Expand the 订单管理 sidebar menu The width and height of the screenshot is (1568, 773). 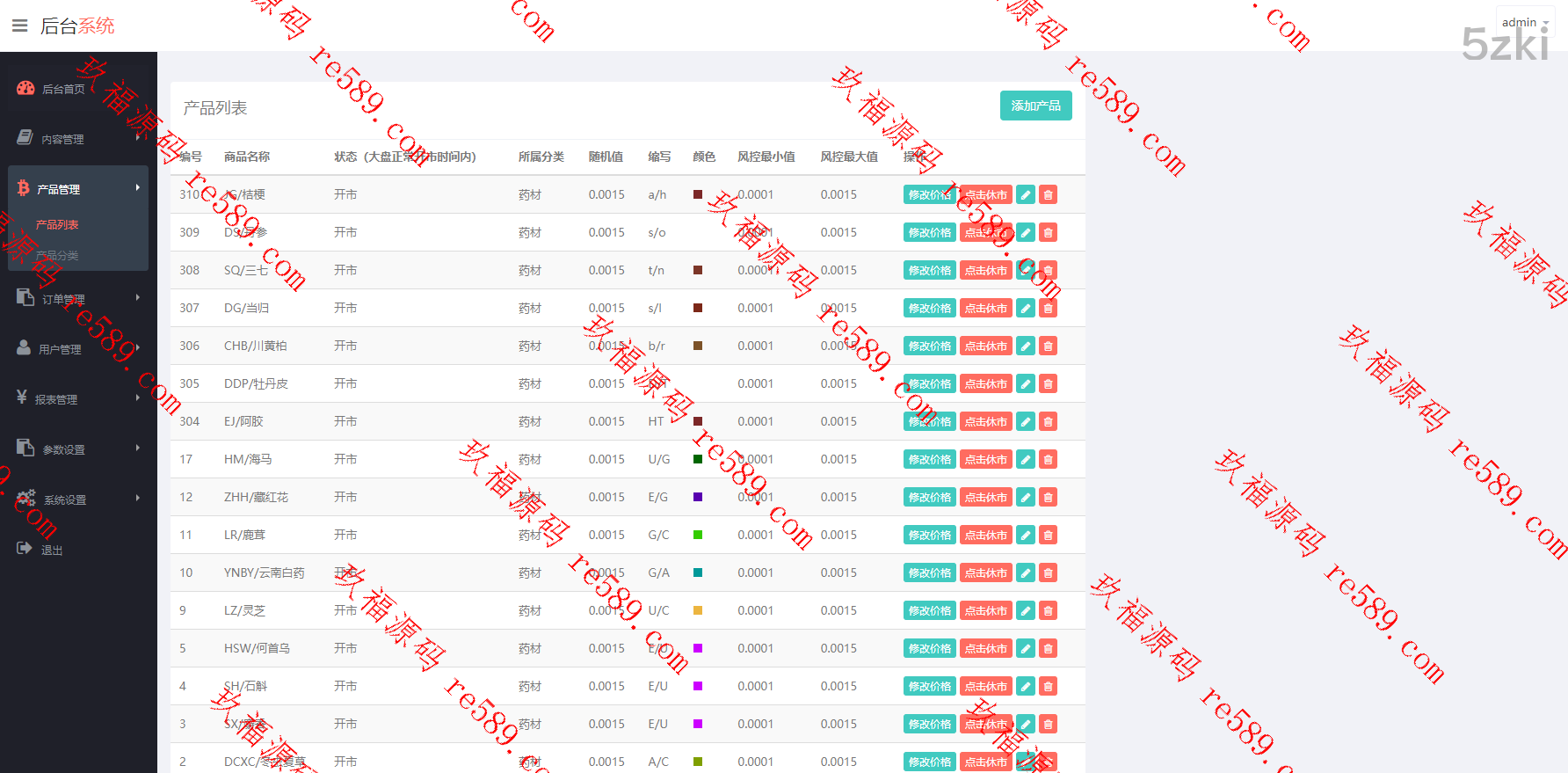77,299
